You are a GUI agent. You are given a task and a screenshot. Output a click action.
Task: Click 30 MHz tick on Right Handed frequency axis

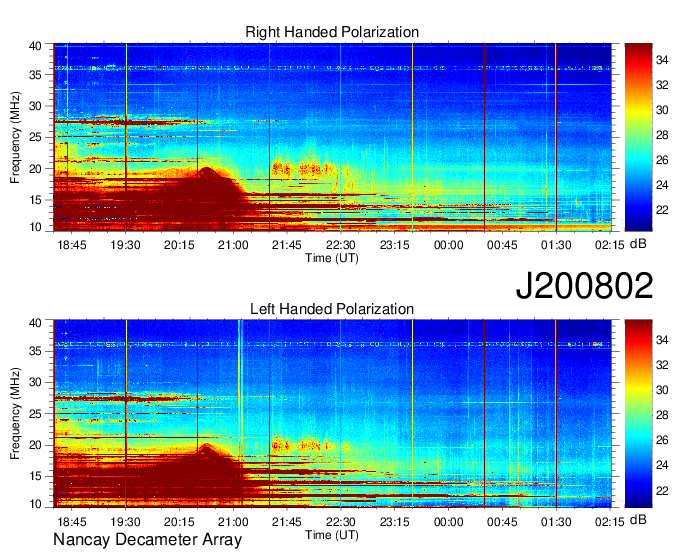pos(36,106)
